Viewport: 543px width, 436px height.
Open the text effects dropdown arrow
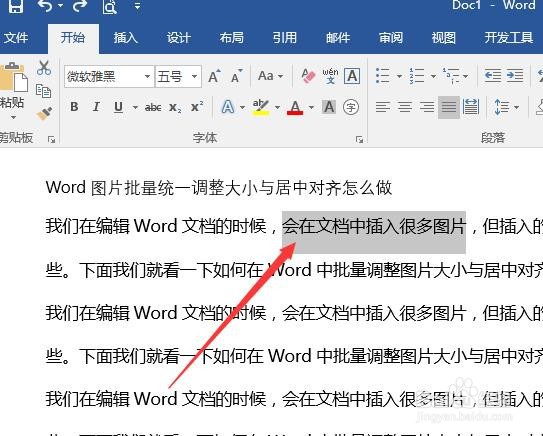pyautogui.click(x=242, y=107)
